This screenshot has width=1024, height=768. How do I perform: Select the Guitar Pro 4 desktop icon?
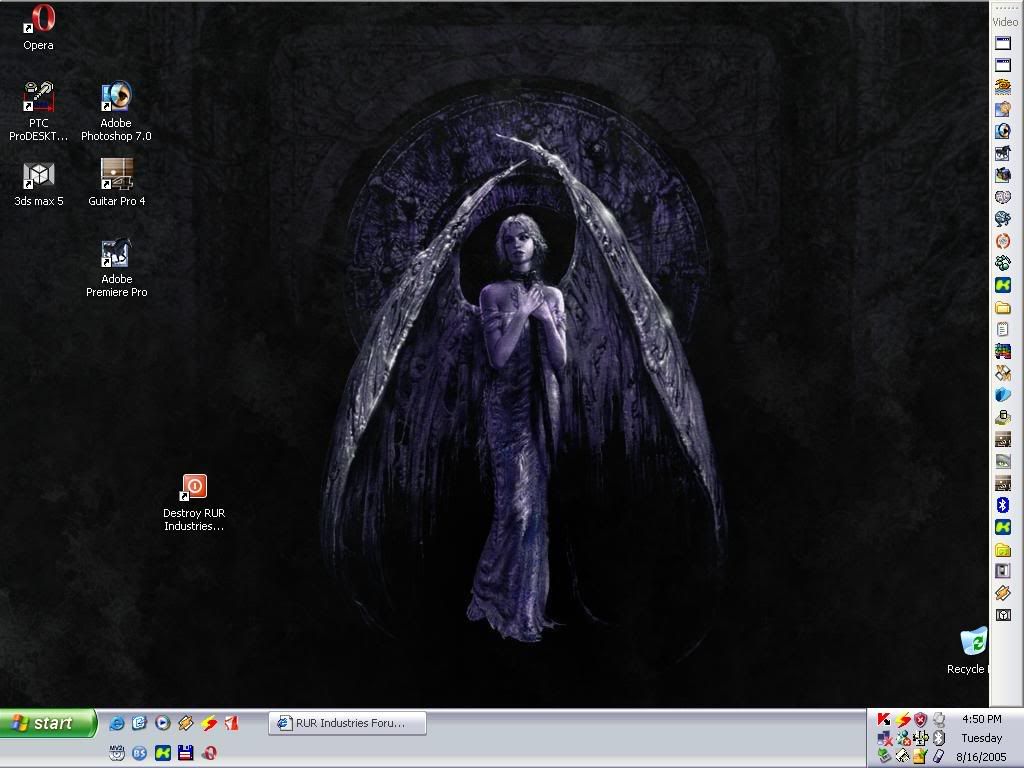(117, 183)
